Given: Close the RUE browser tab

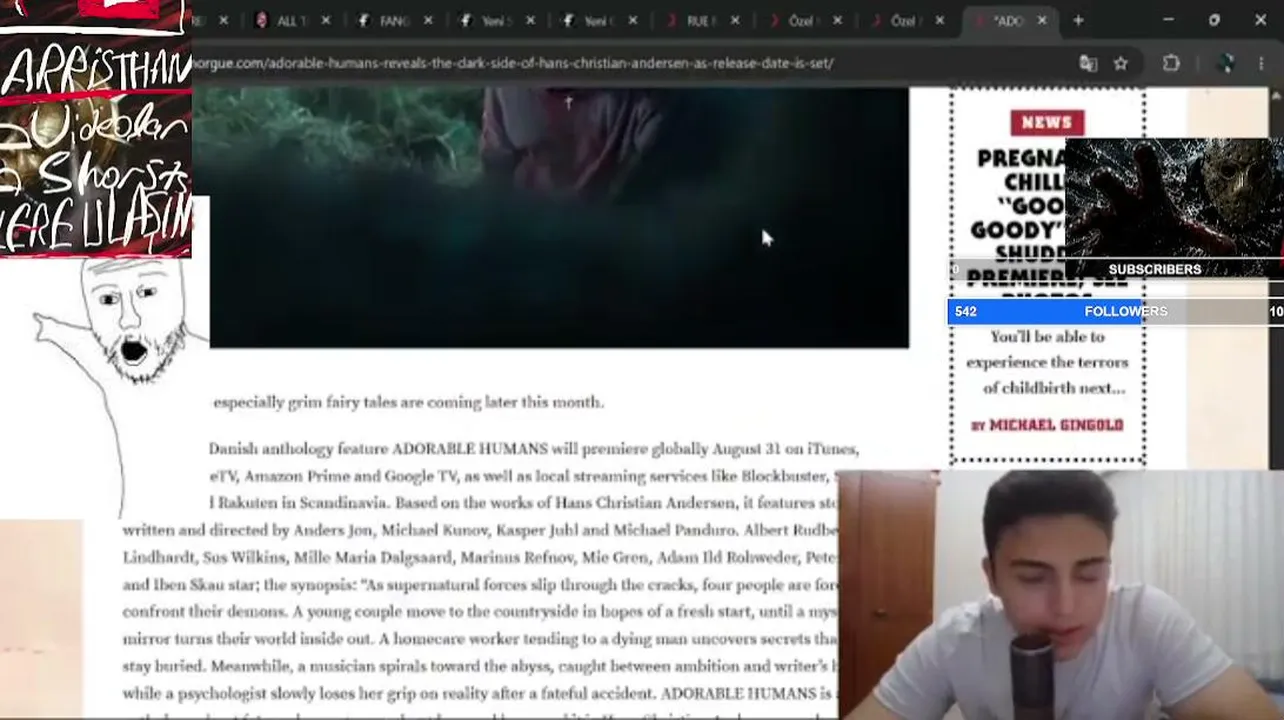Looking at the screenshot, I should click(x=735, y=21).
